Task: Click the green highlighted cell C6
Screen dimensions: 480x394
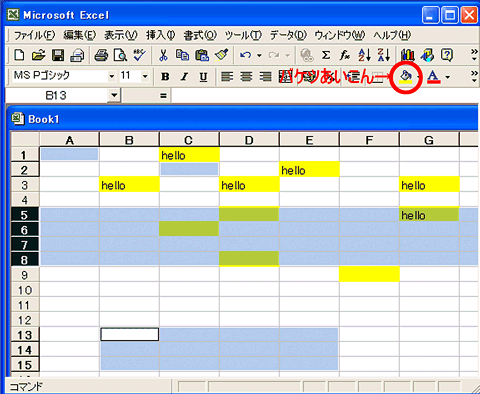Action: (189, 229)
